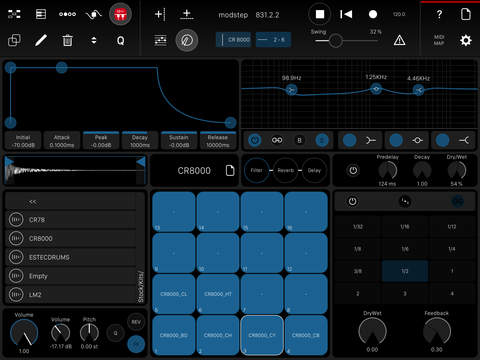Toggle the small Q button beside Pitch knob
Viewport: 480px width, 360px height.
tap(116, 333)
